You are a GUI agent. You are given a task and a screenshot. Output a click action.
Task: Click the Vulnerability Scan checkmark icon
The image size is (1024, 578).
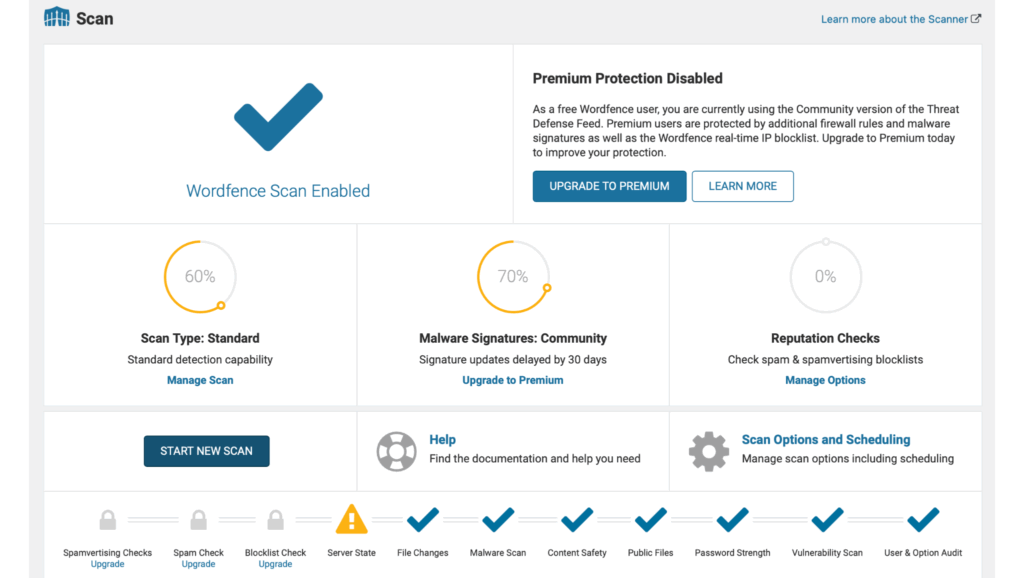[827, 520]
